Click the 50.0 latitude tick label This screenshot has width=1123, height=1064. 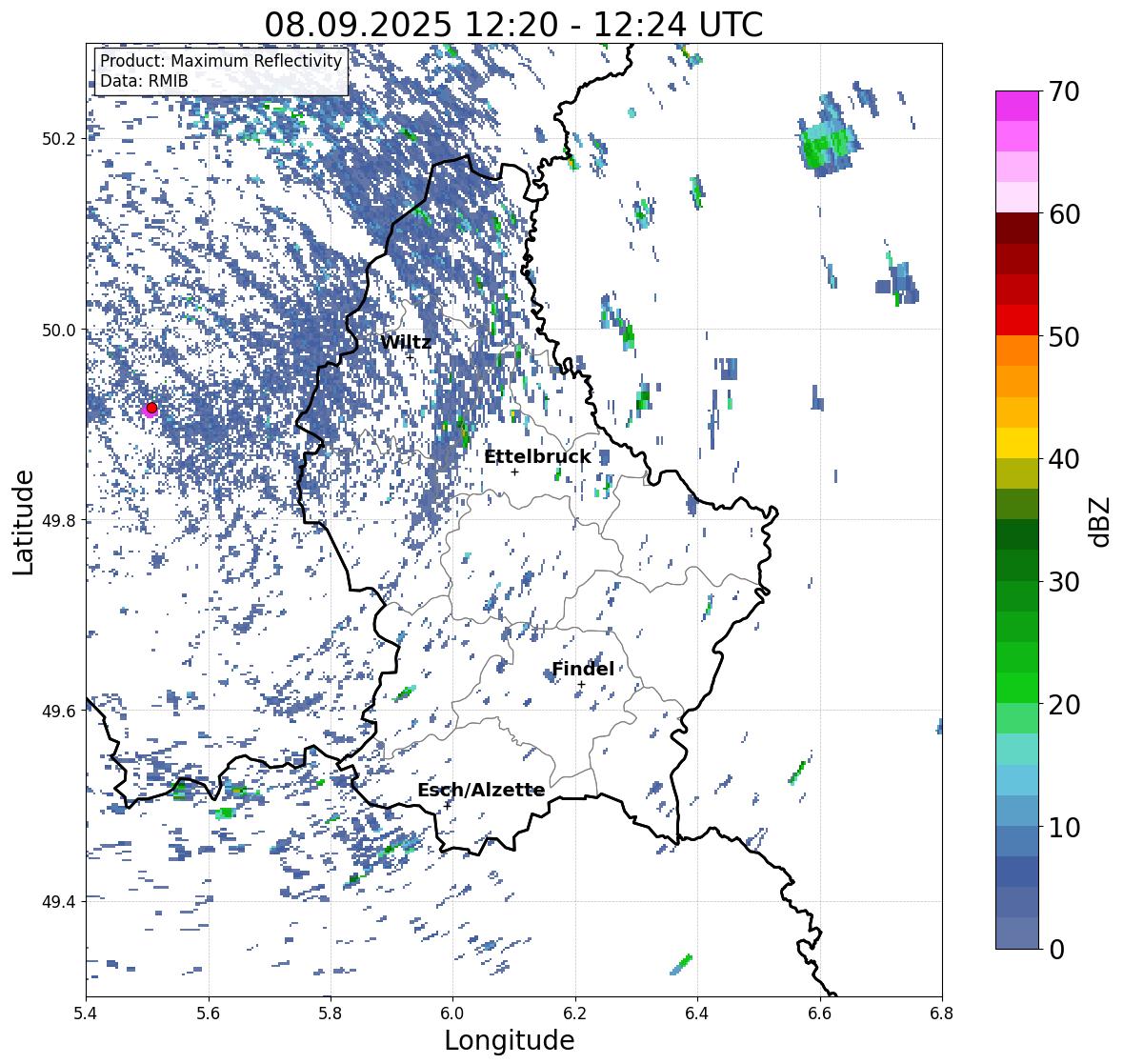[59, 331]
